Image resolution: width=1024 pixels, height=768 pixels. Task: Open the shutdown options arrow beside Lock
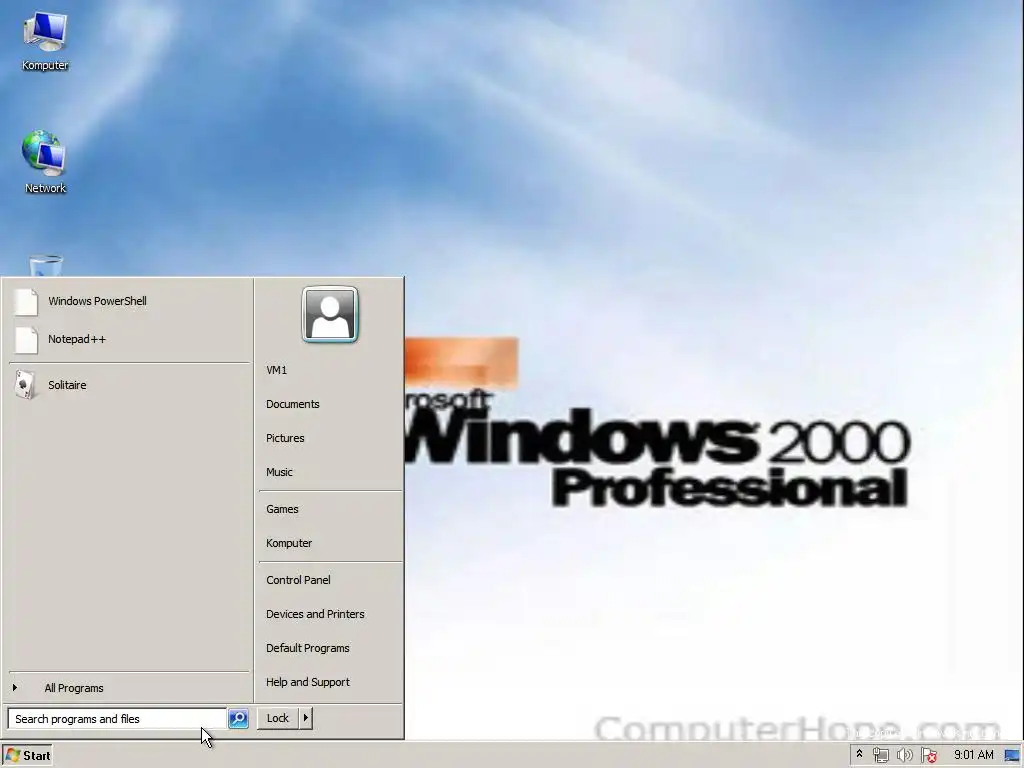point(305,718)
